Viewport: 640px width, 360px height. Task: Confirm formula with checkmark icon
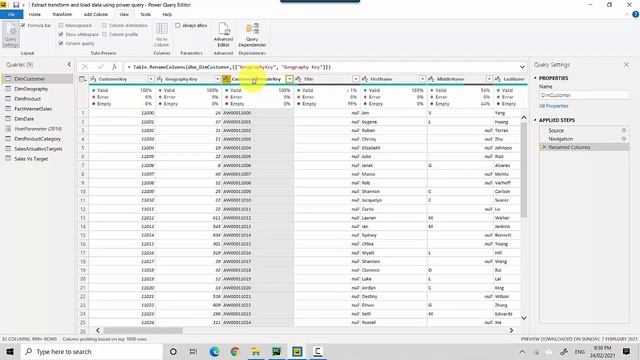[100, 67]
